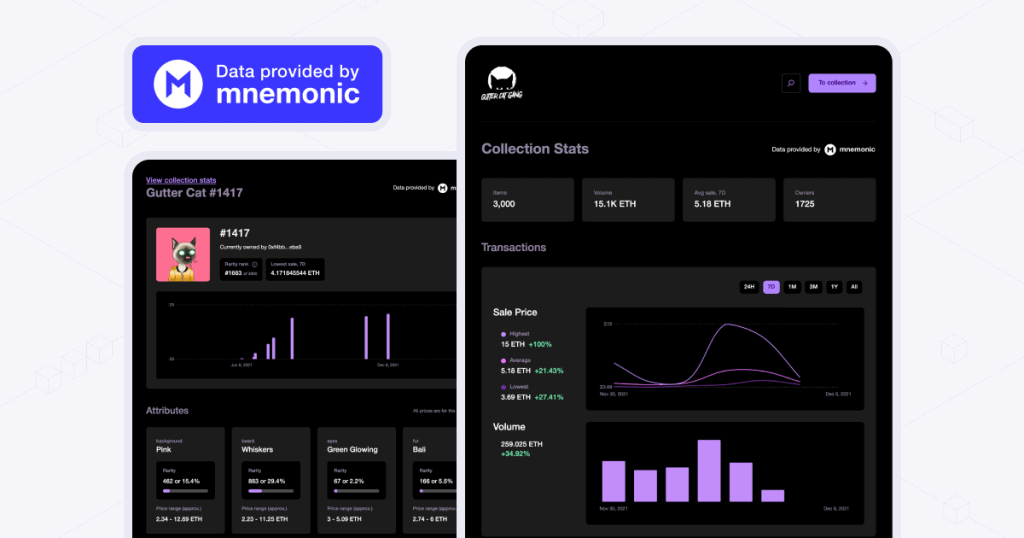Click the mnemonic logo beside Collection Stats
The width and height of the screenshot is (1024, 538).
click(830, 150)
